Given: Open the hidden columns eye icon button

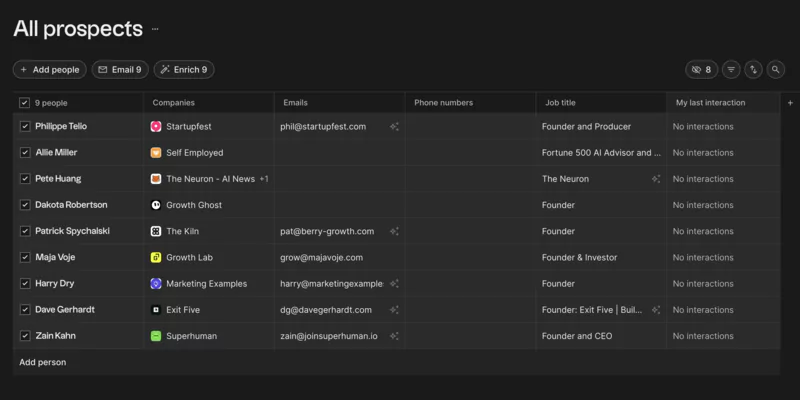Looking at the screenshot, I should click(702, 69).
